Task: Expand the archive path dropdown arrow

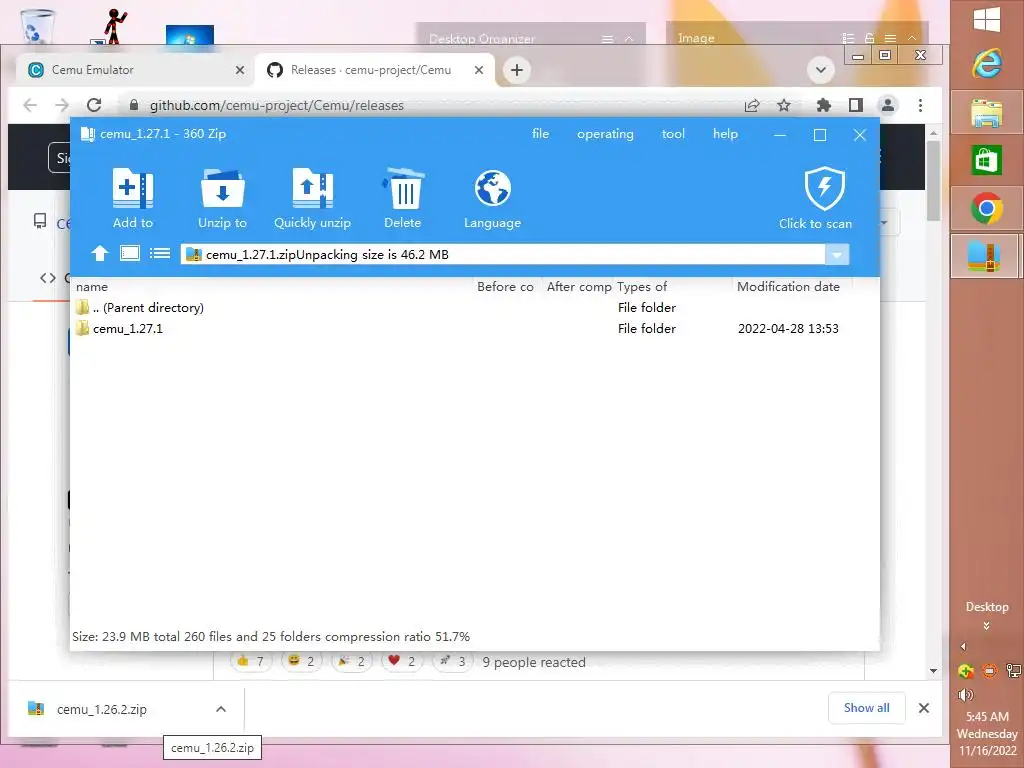Action: coord(837,255)
